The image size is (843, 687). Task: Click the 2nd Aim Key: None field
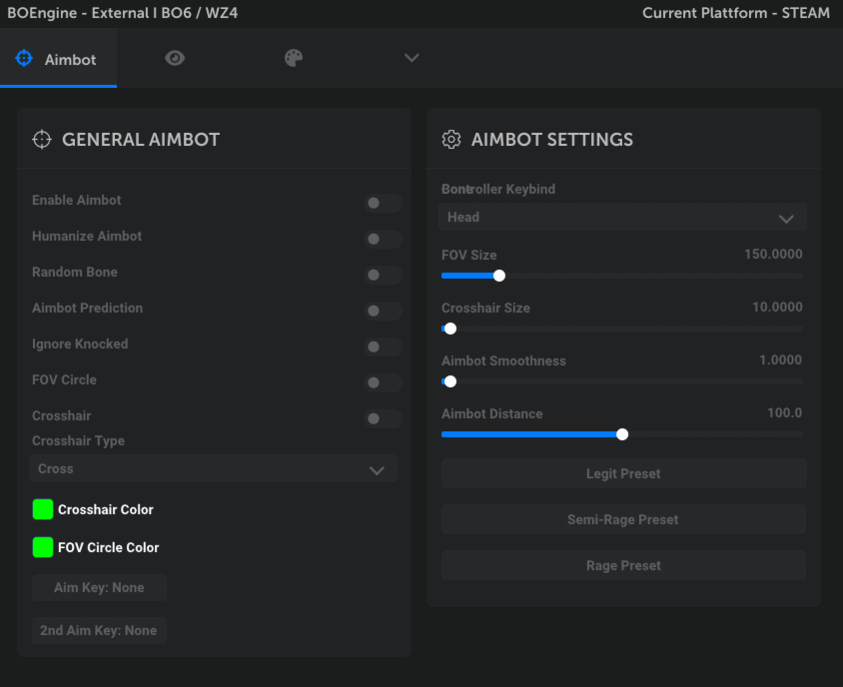tap(98, 630)
